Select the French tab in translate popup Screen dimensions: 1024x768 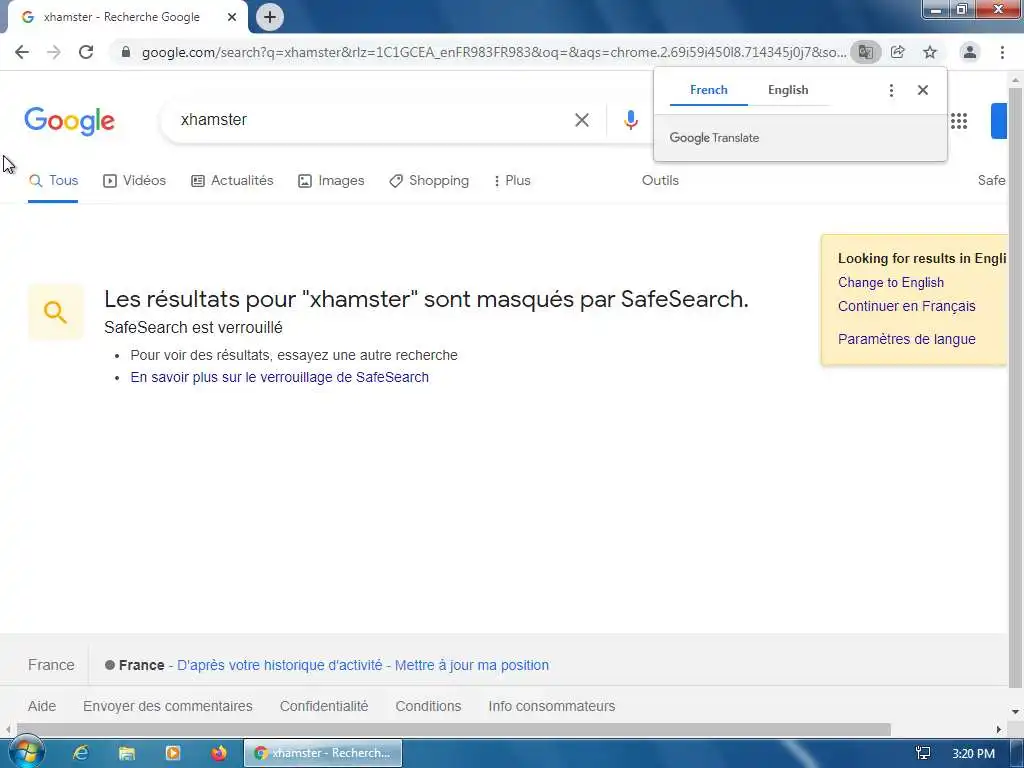(709, 90)
